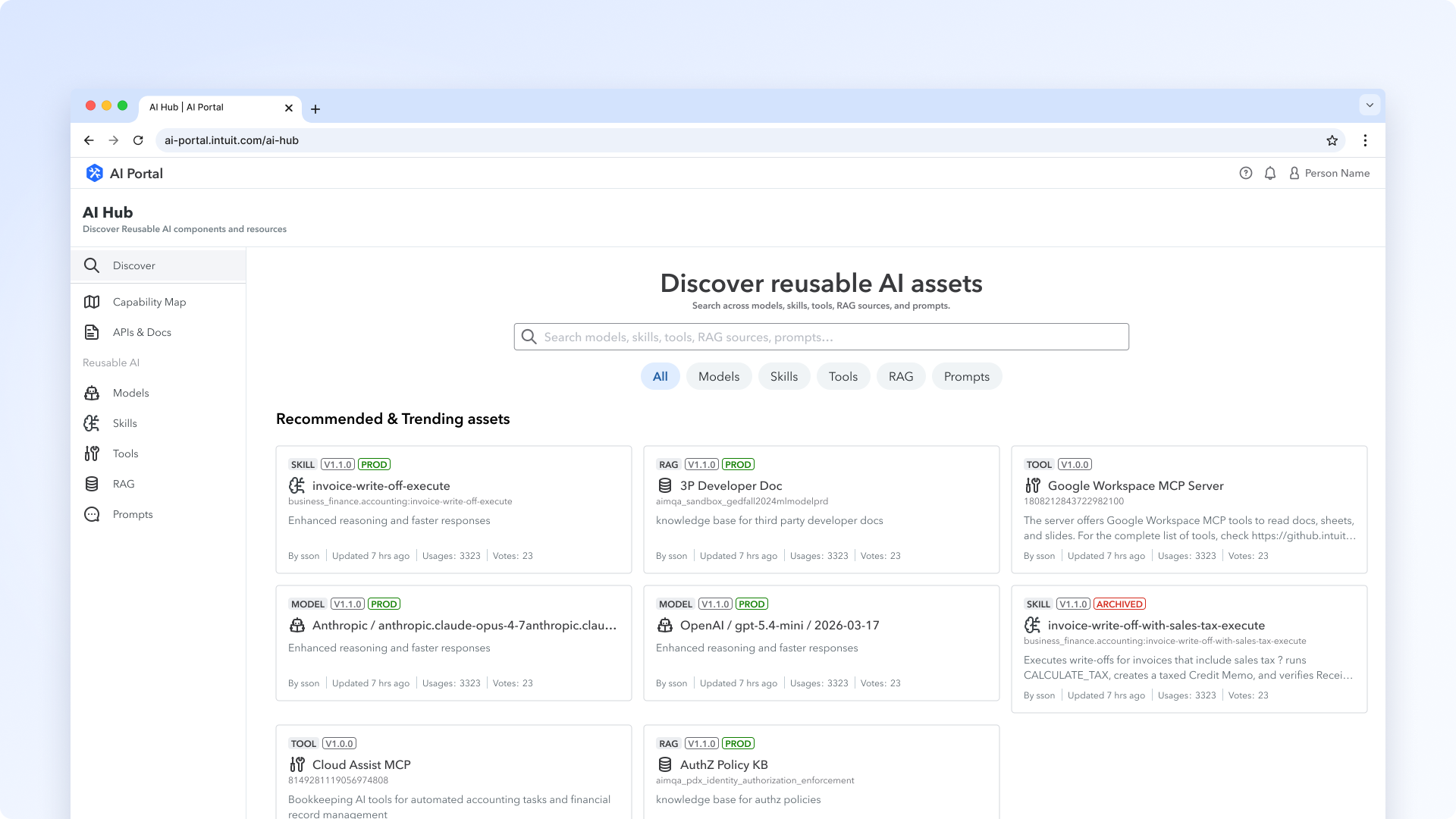Open the OpenAI / gpt-5.4-mini asset title
This screenshot has width=1456, height=819.
[780, 625]
